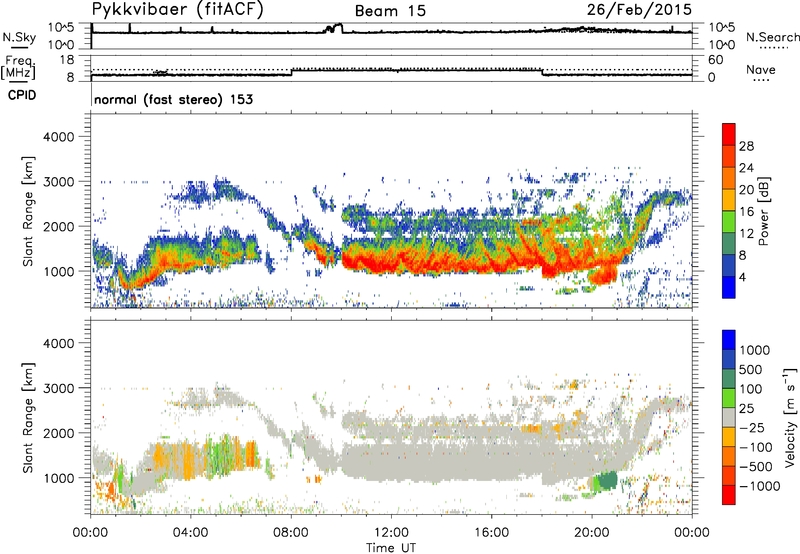Click the red -1000 velocity colorbar swatch

tap(729, 495)
